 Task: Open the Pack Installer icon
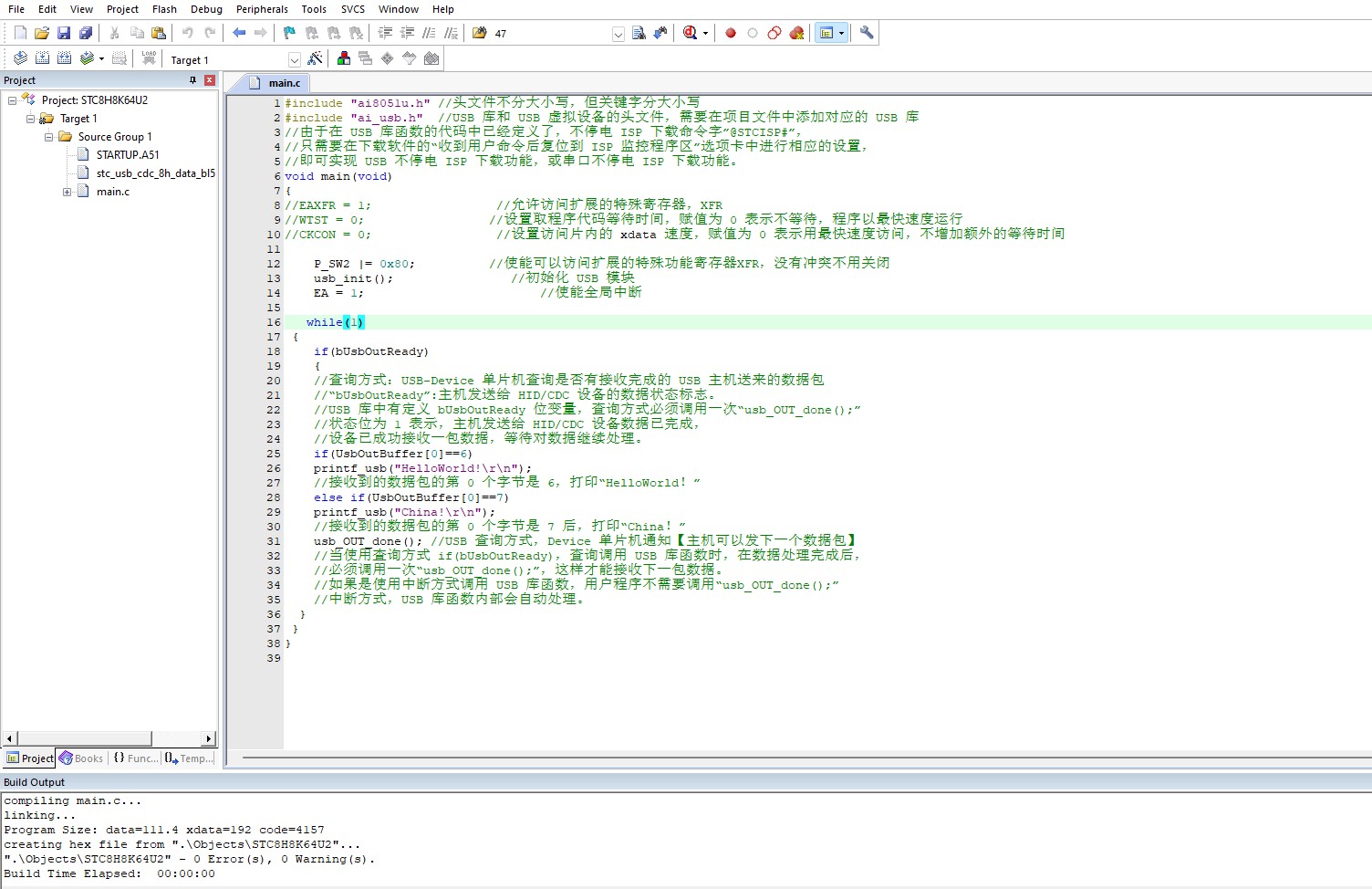tap(431, 58)
